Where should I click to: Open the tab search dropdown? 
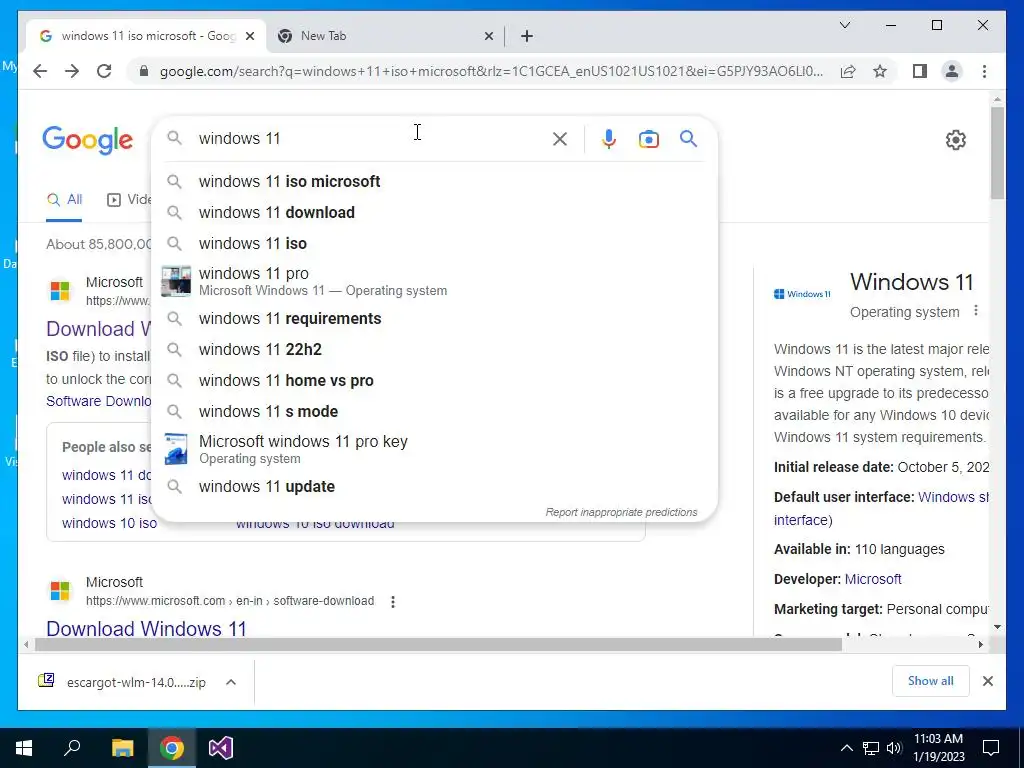[x=844, y=25]
